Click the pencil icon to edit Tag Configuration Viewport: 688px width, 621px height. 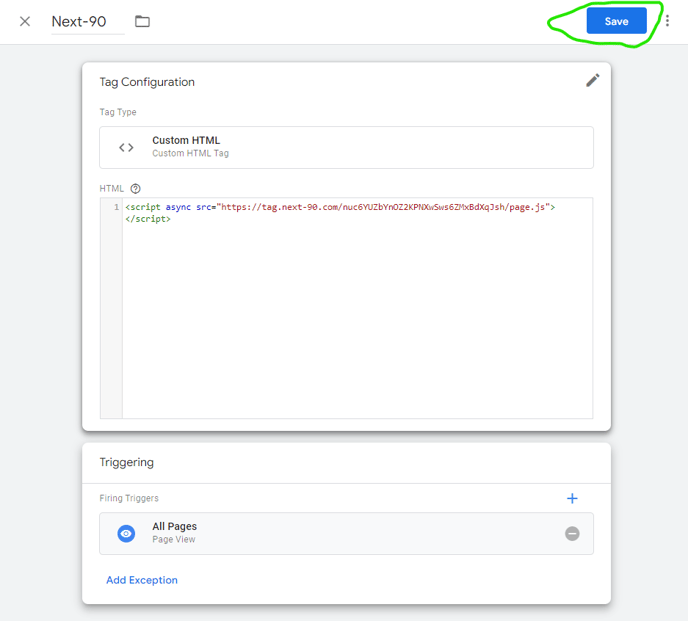click(592, 81)
